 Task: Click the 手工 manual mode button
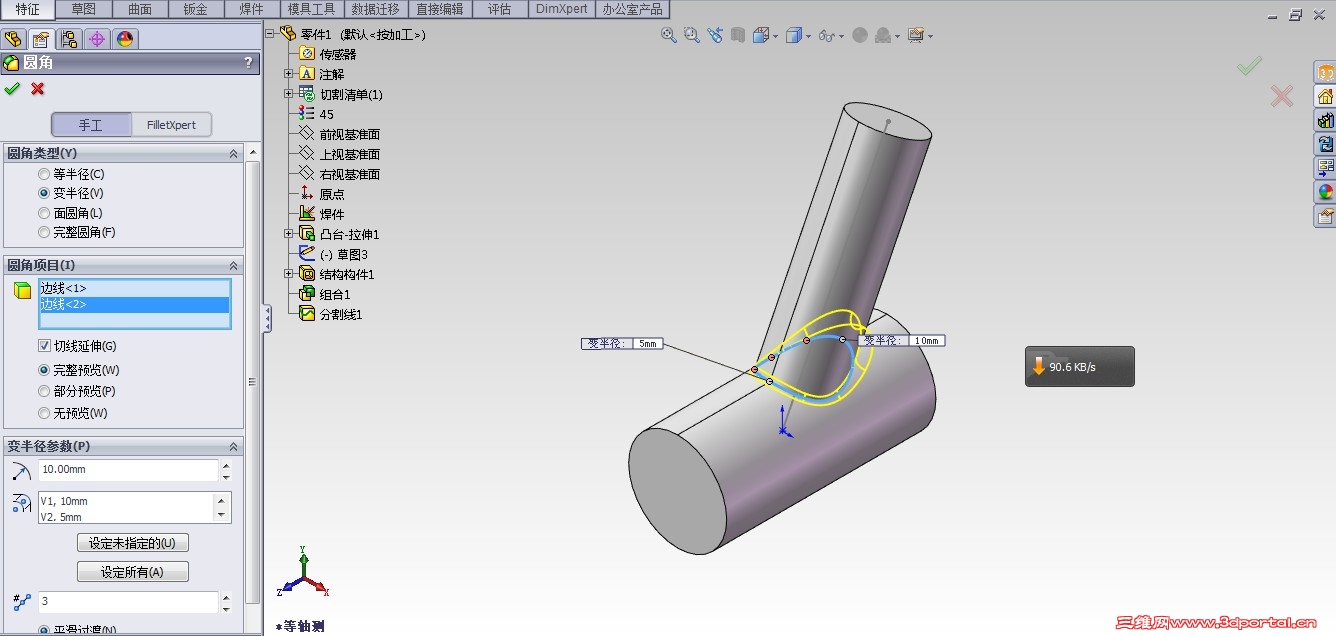(x=91, y=125)
